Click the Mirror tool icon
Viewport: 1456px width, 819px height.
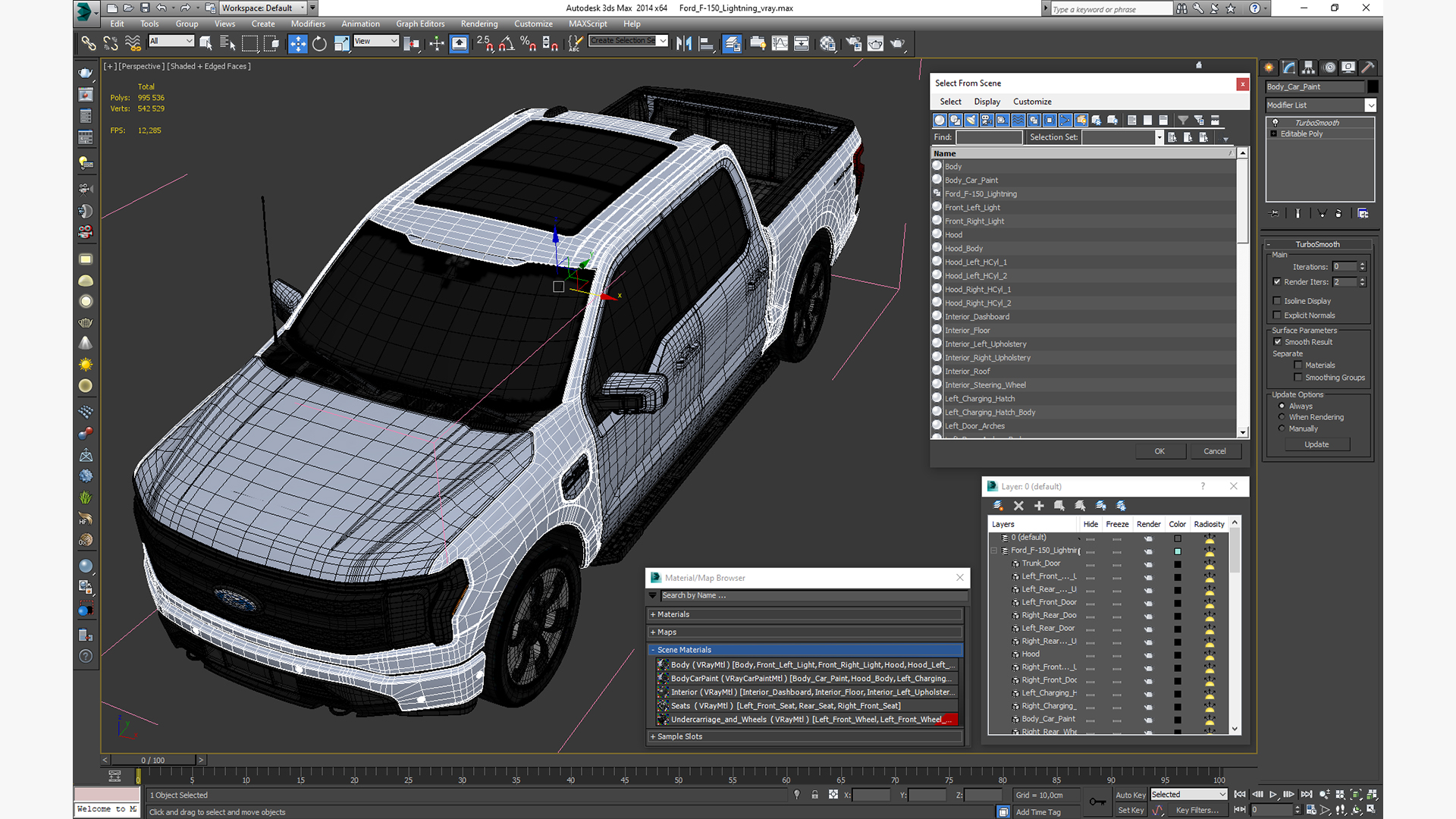click(x=684, y=43)
